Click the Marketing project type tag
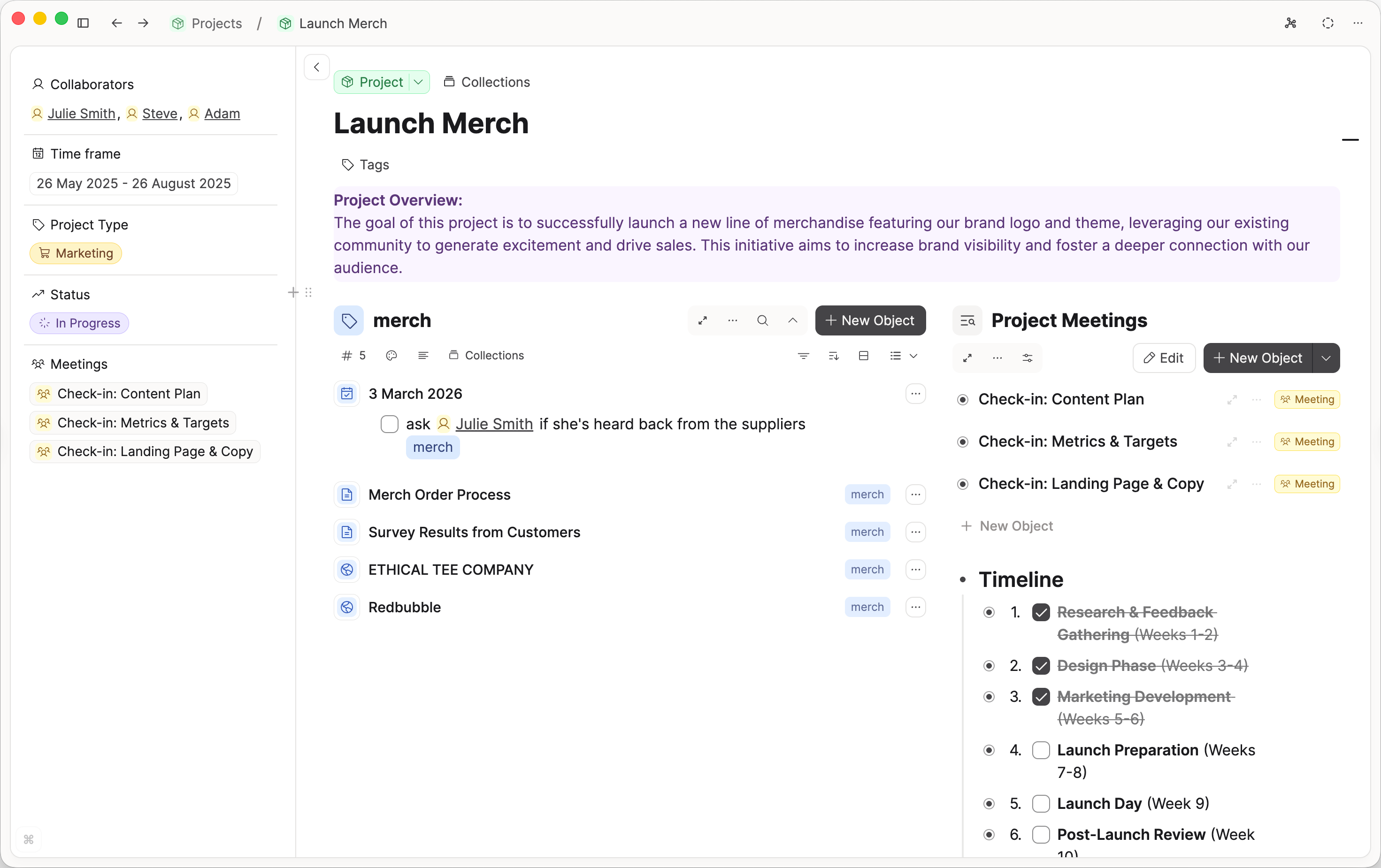 pos(76,253)
